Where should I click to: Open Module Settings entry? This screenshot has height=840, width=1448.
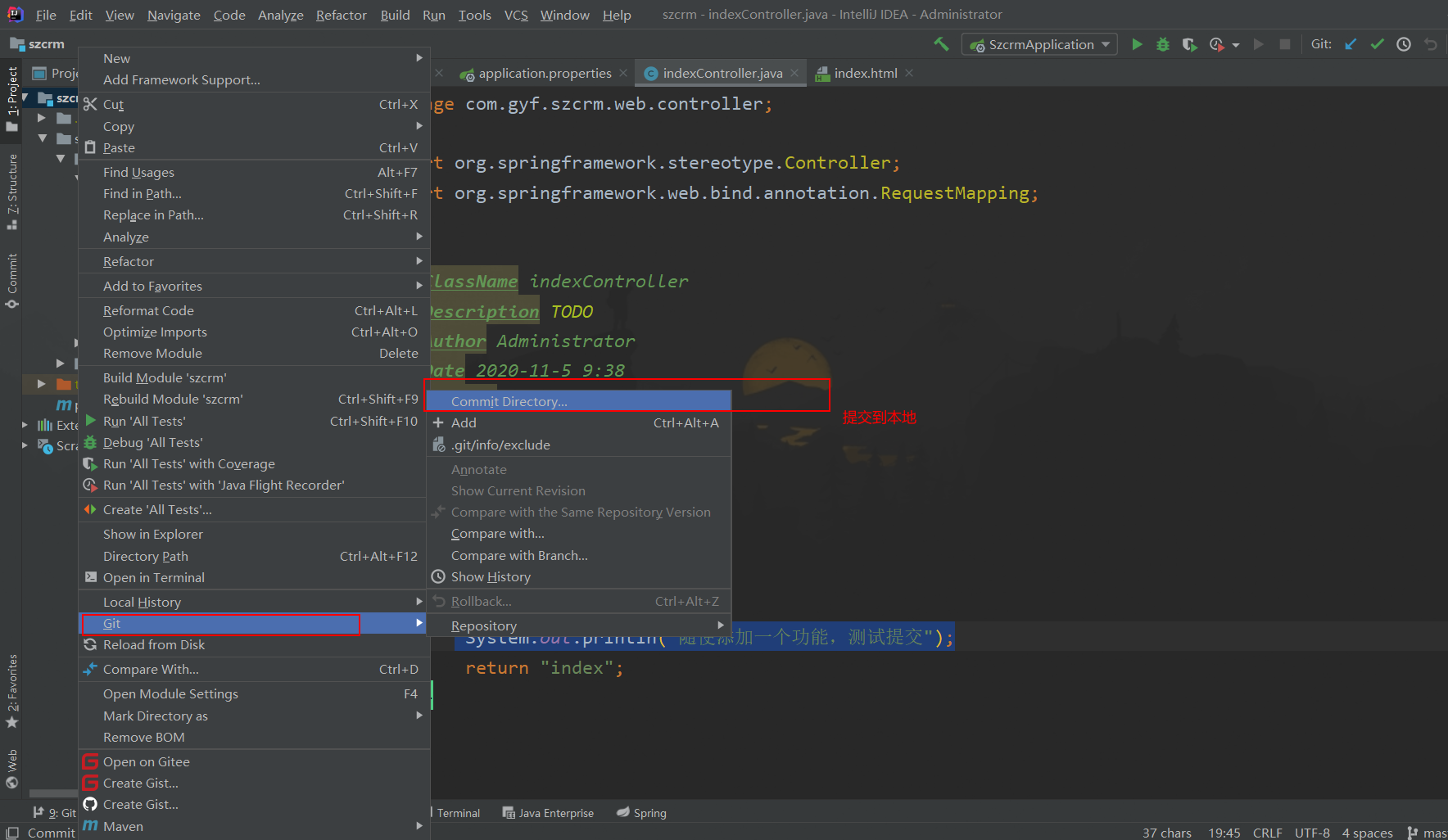tap(254, 693)
